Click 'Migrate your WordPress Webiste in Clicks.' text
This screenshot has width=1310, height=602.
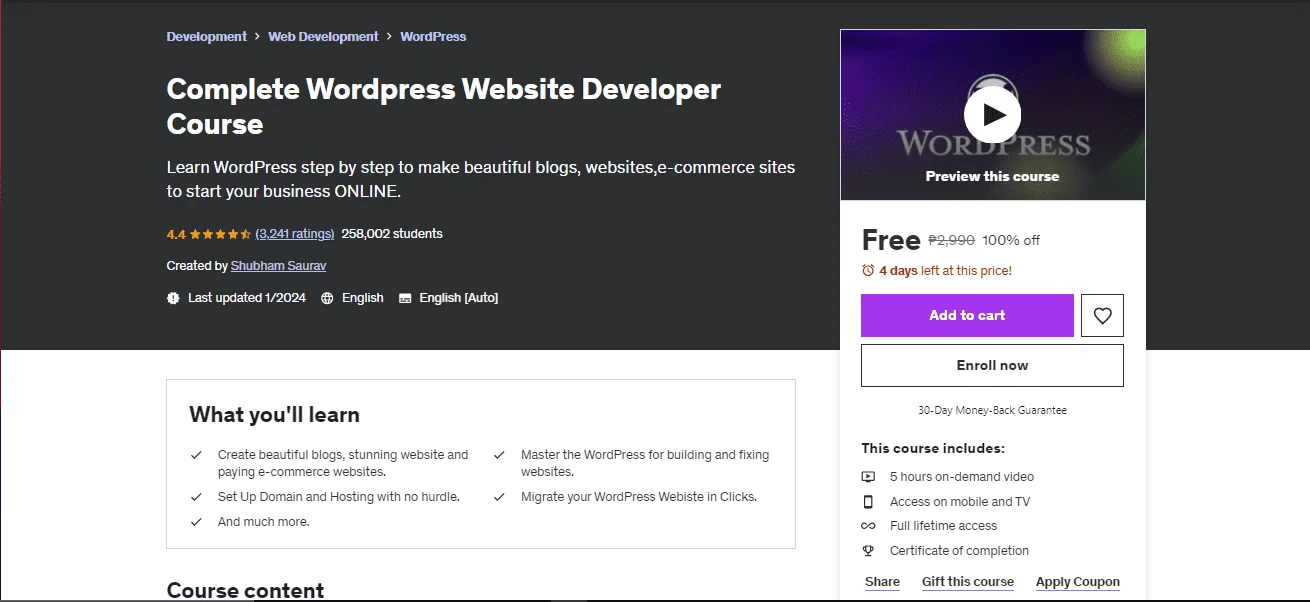coord(639,497)
